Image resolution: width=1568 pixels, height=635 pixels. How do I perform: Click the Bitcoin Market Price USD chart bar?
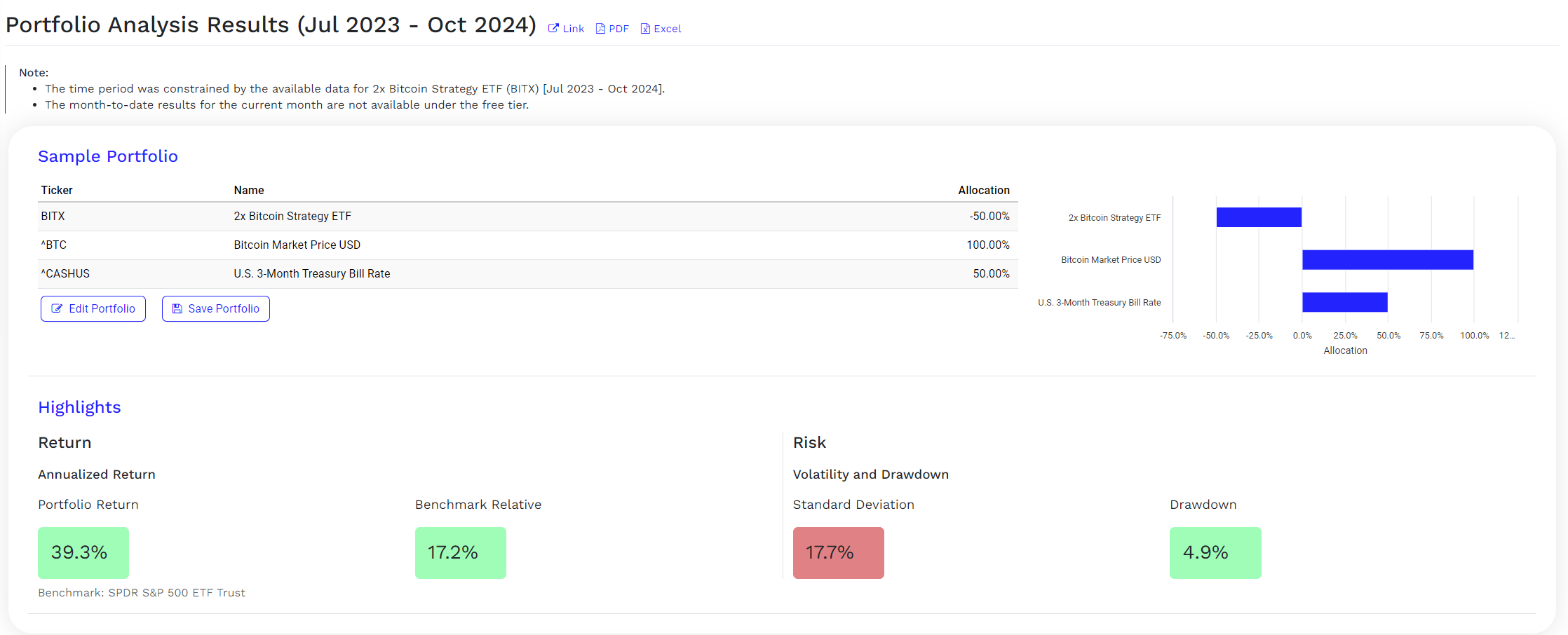coord(1387,259)
